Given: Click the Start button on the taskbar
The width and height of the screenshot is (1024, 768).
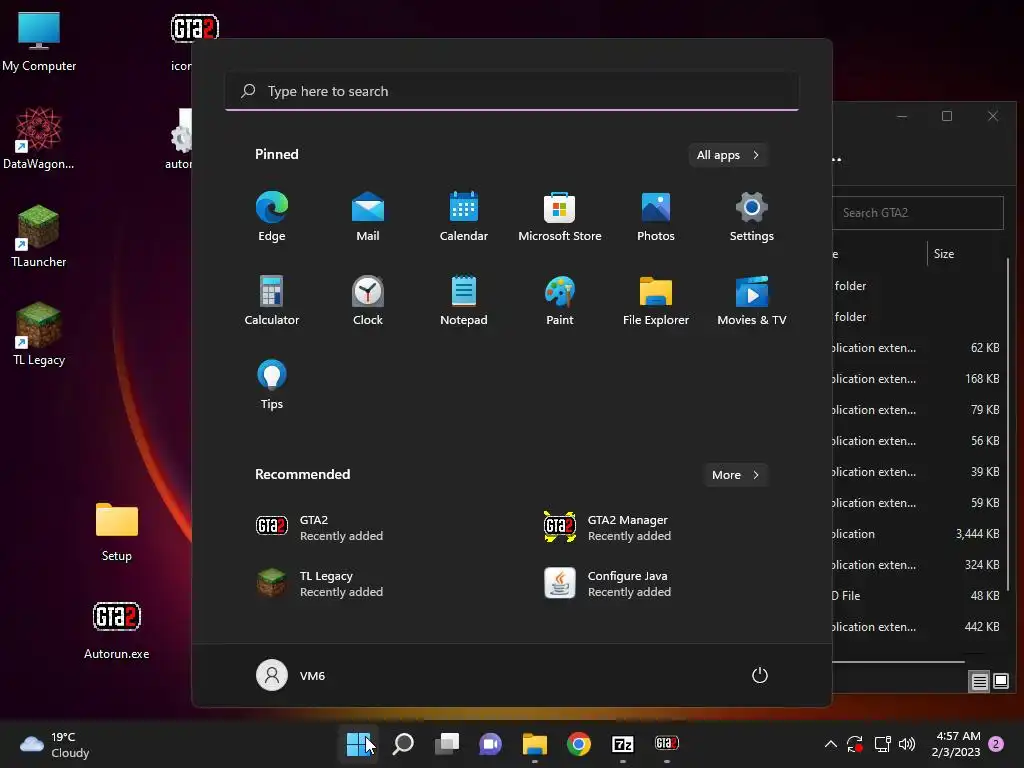Looking at the screenshot, I should click(359, 744).
